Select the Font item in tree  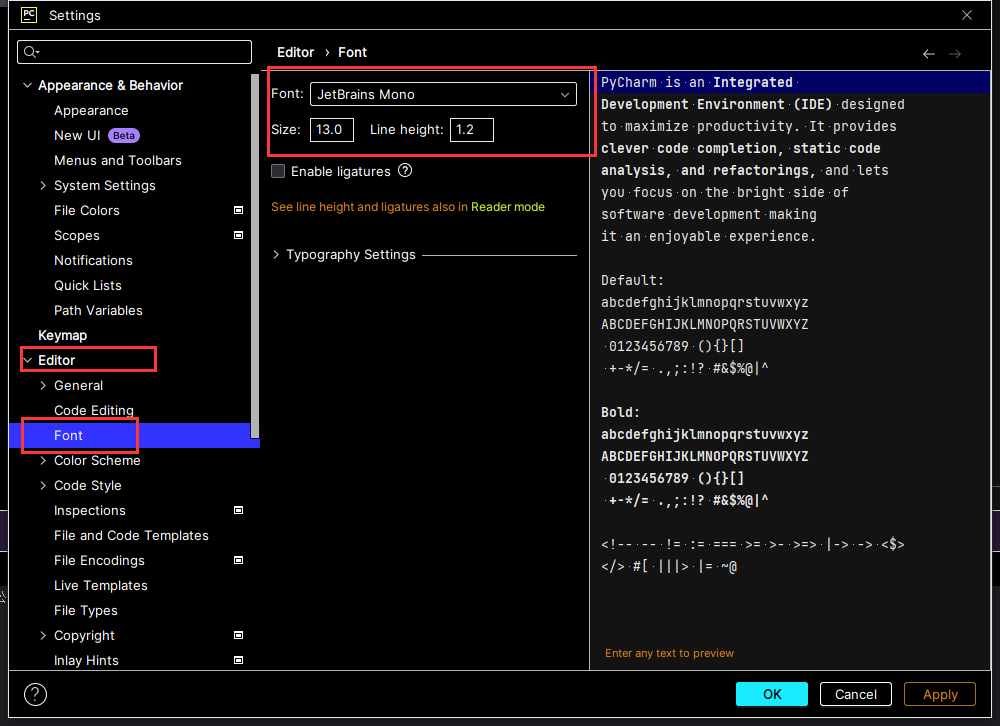click(68, 435)
